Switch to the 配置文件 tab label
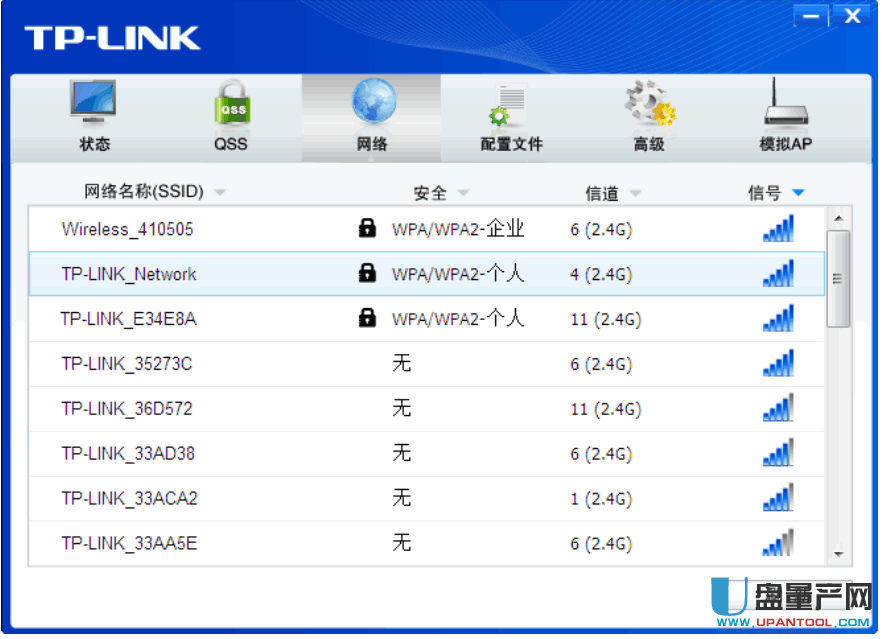Viewport: 885px width, 639px height. [x=511, y=144]
